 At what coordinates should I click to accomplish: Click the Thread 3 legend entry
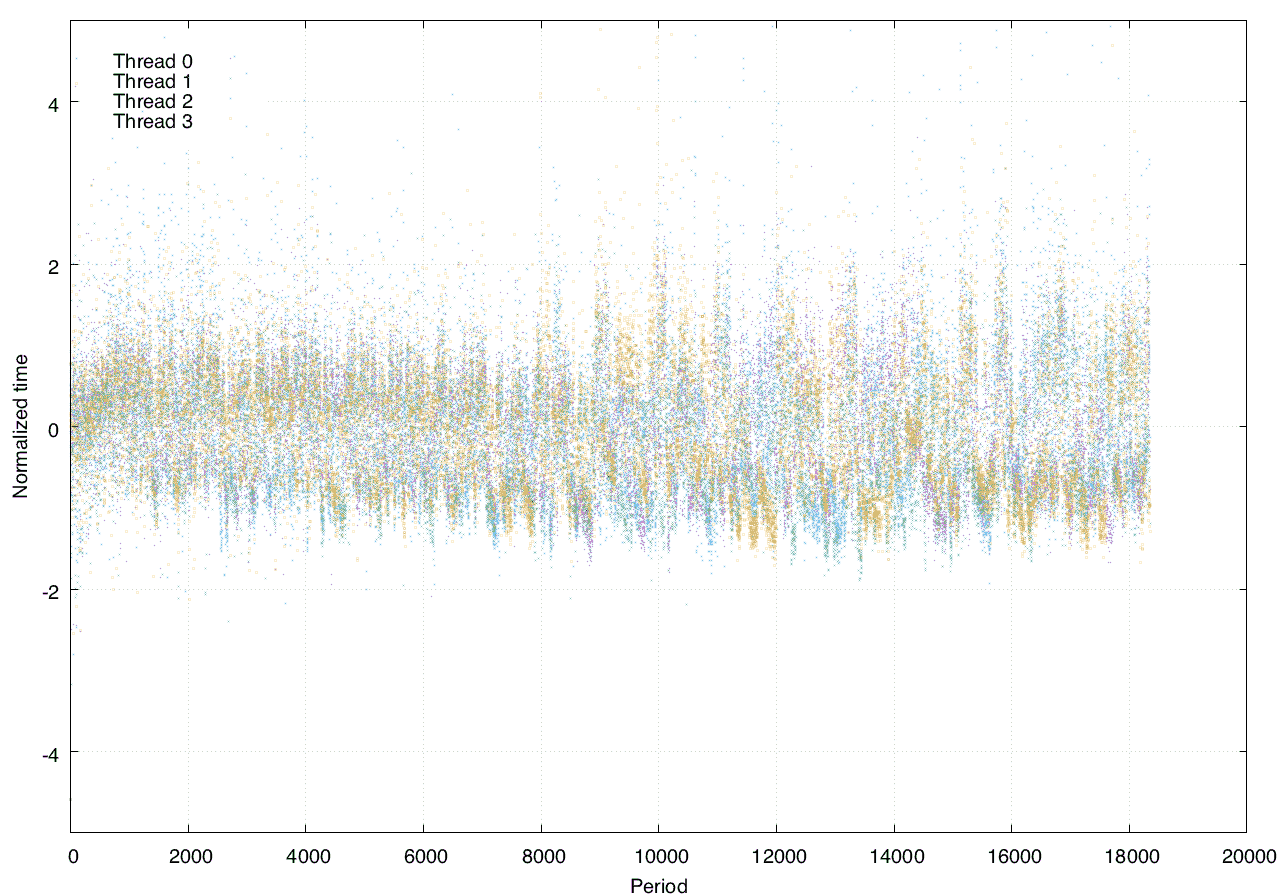tap(153, 122)
